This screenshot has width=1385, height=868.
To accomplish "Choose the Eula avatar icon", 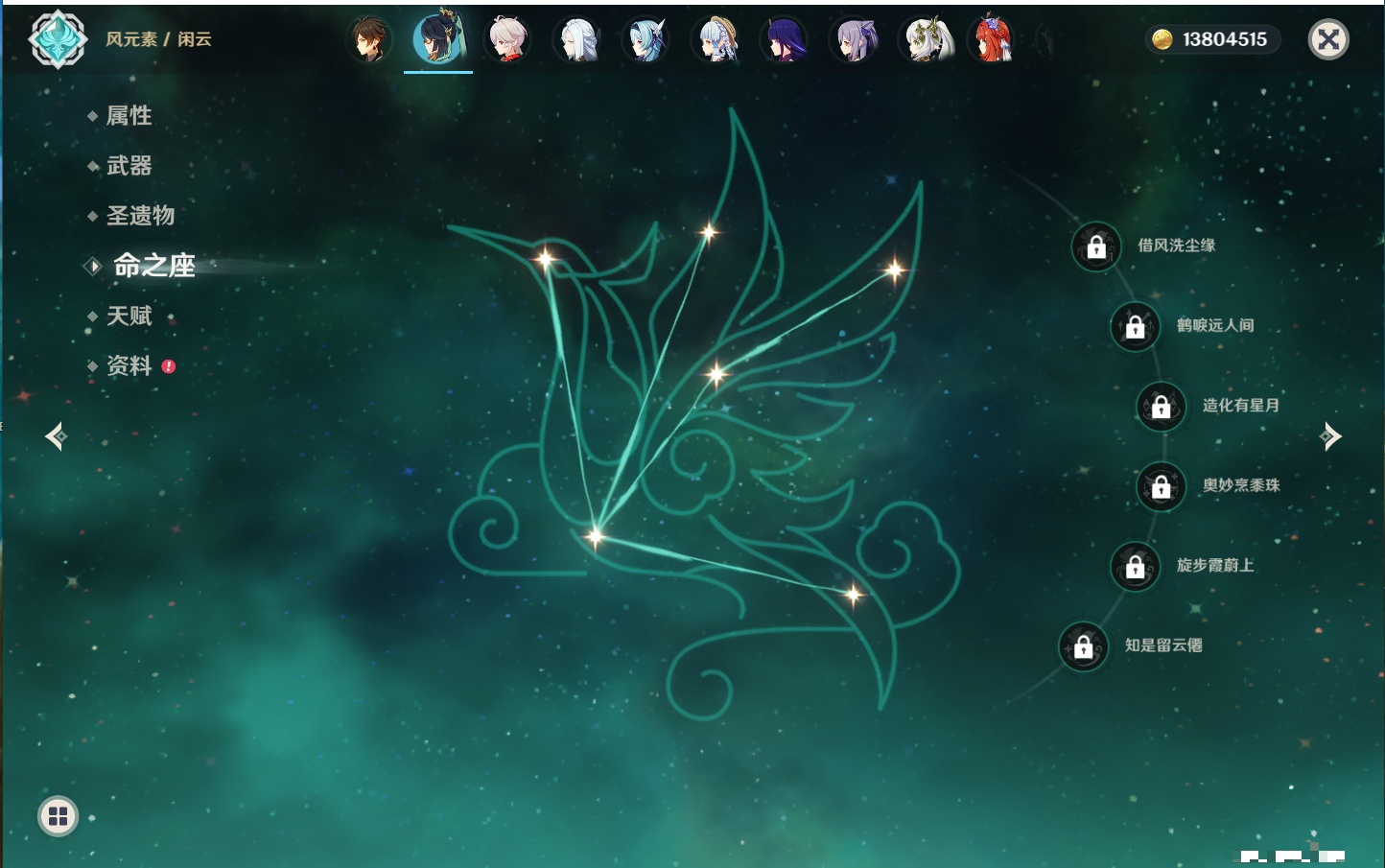I will (x=646, y=40).
